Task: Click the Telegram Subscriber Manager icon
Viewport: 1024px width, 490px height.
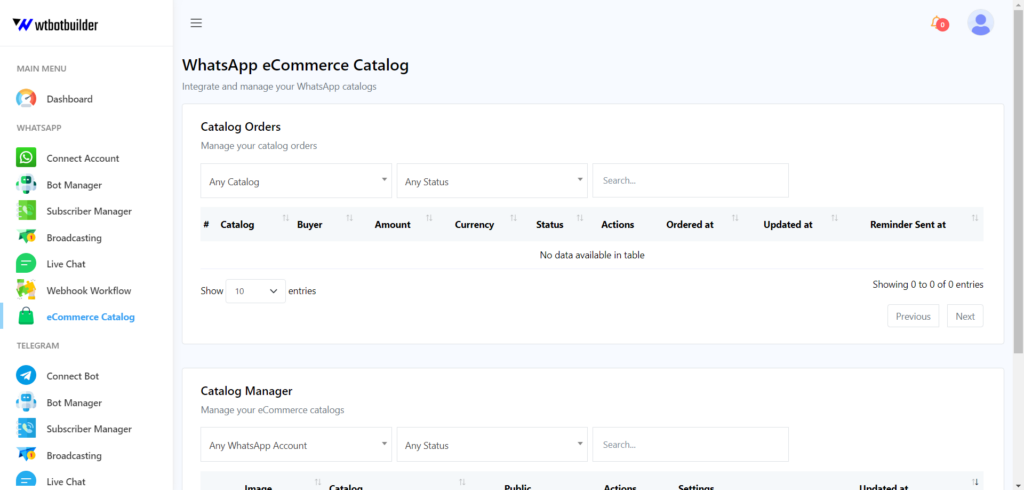Action: pyautogui.click(x=26, y=428)
